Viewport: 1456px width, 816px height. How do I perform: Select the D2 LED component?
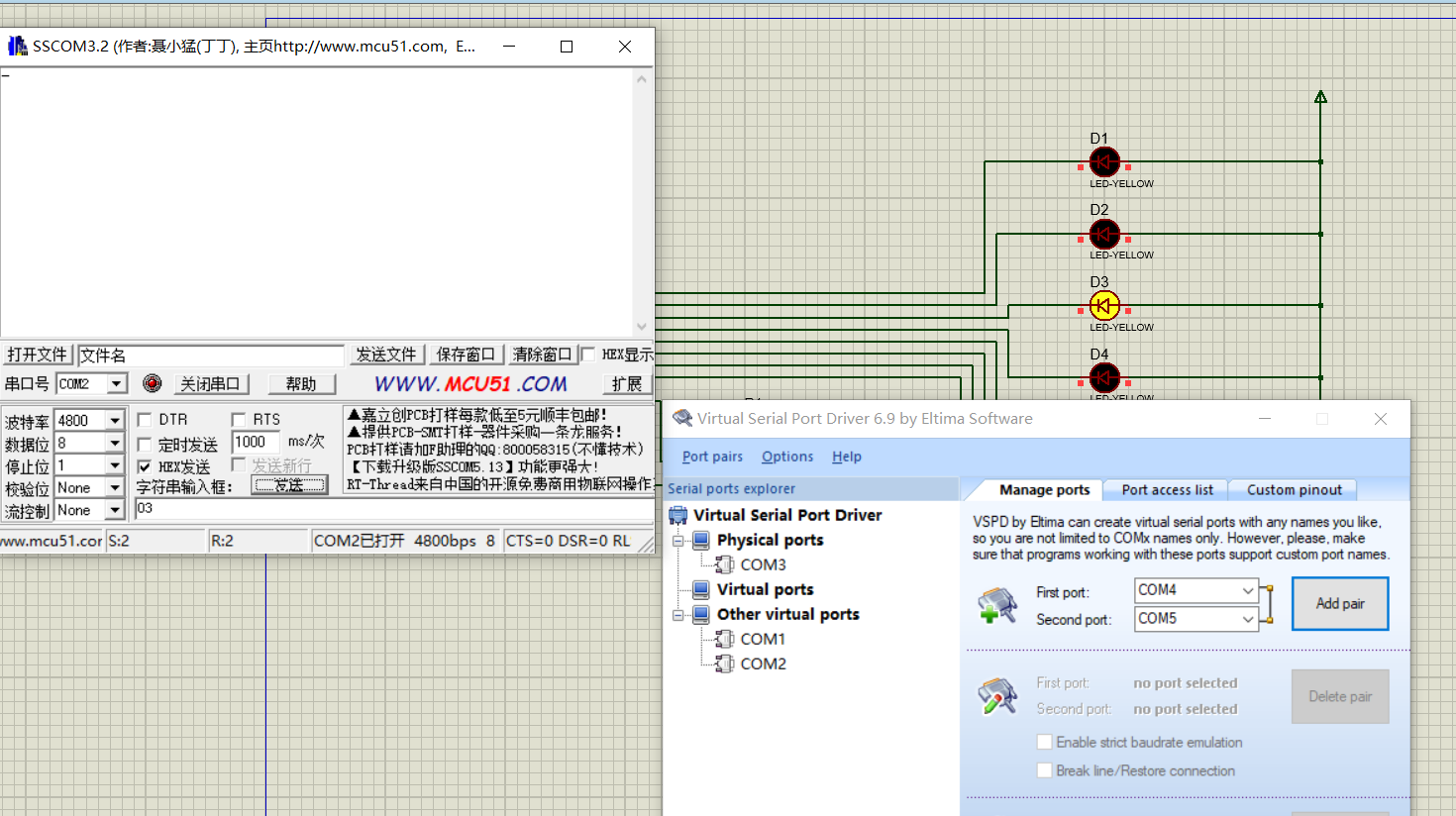click(x=1104, y=234)
